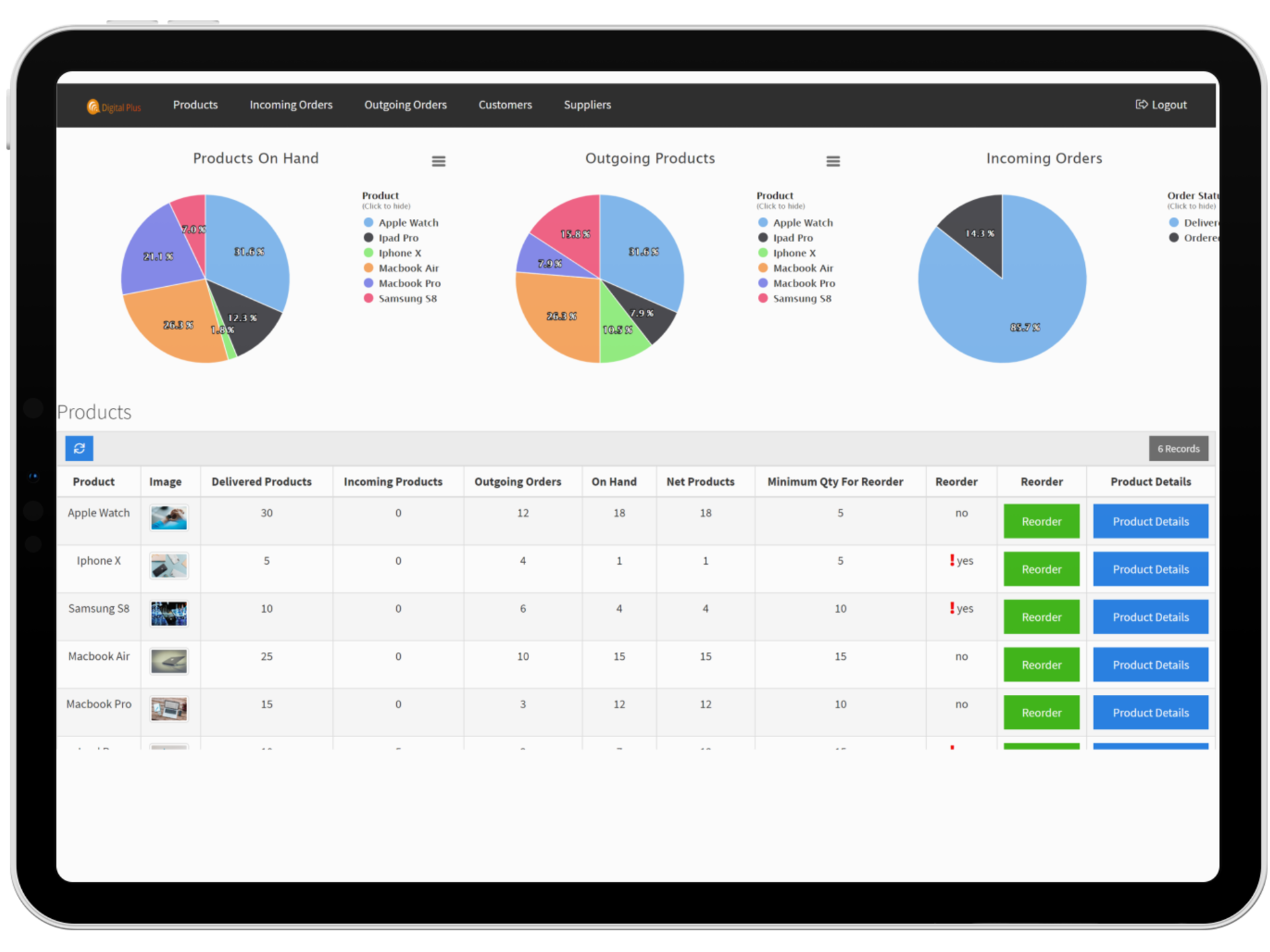Click the Apple Watch product image

pos(169,518)
